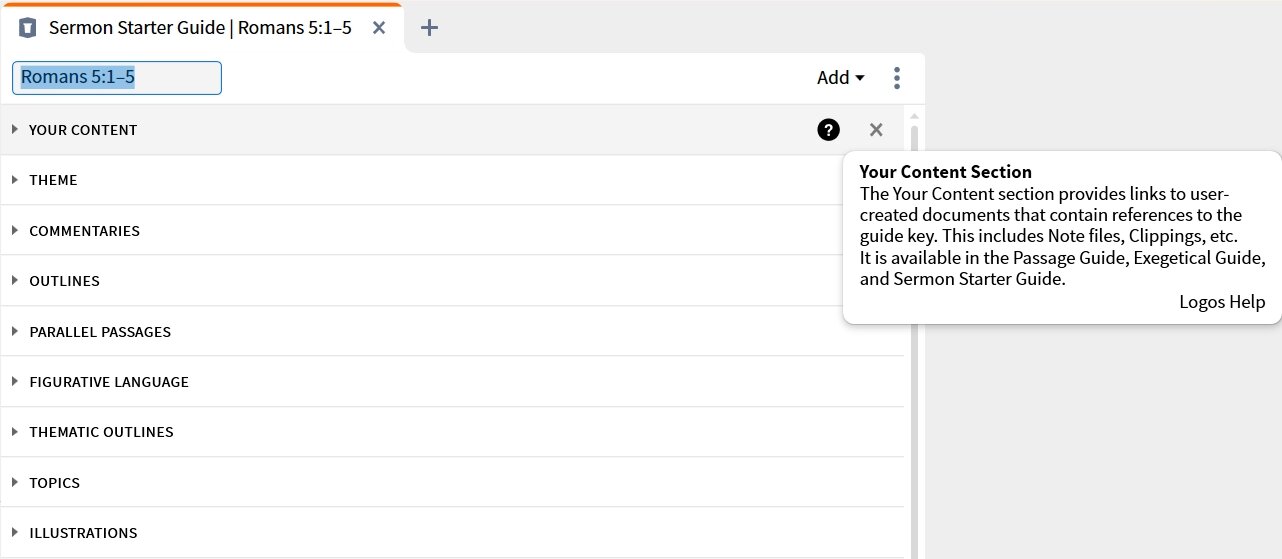The width and height of the screenshot is (1282, 559).
Task: Select the Sermon Starter Guide tab title
Action: [x=200, y=28]
